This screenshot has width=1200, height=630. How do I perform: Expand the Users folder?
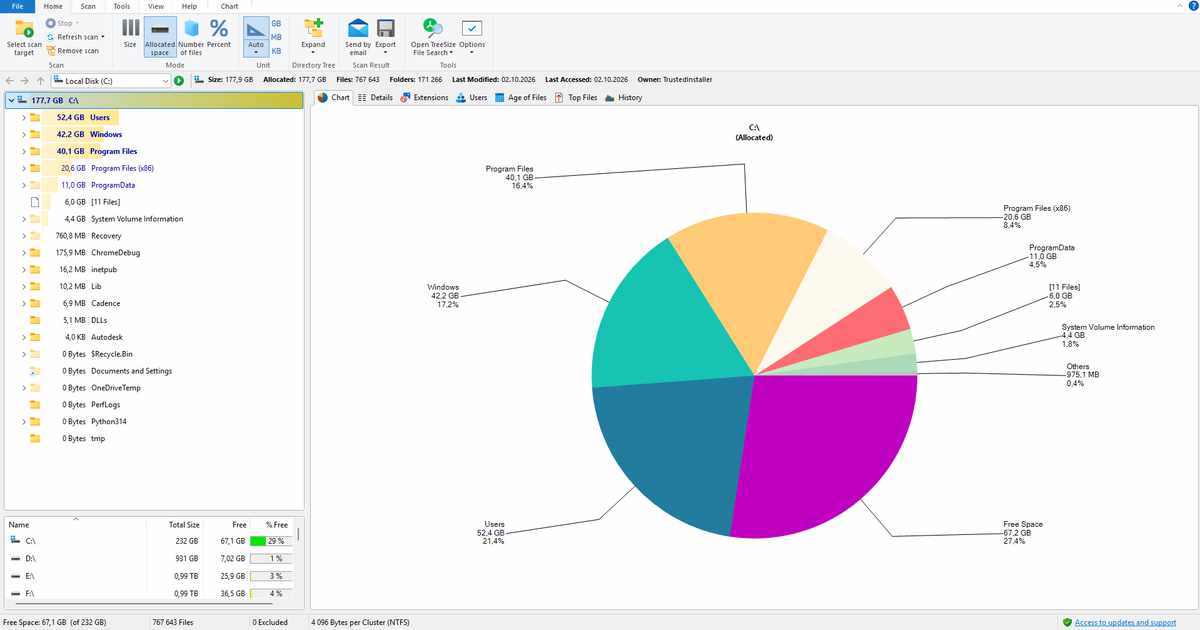[x=24, y=118]
